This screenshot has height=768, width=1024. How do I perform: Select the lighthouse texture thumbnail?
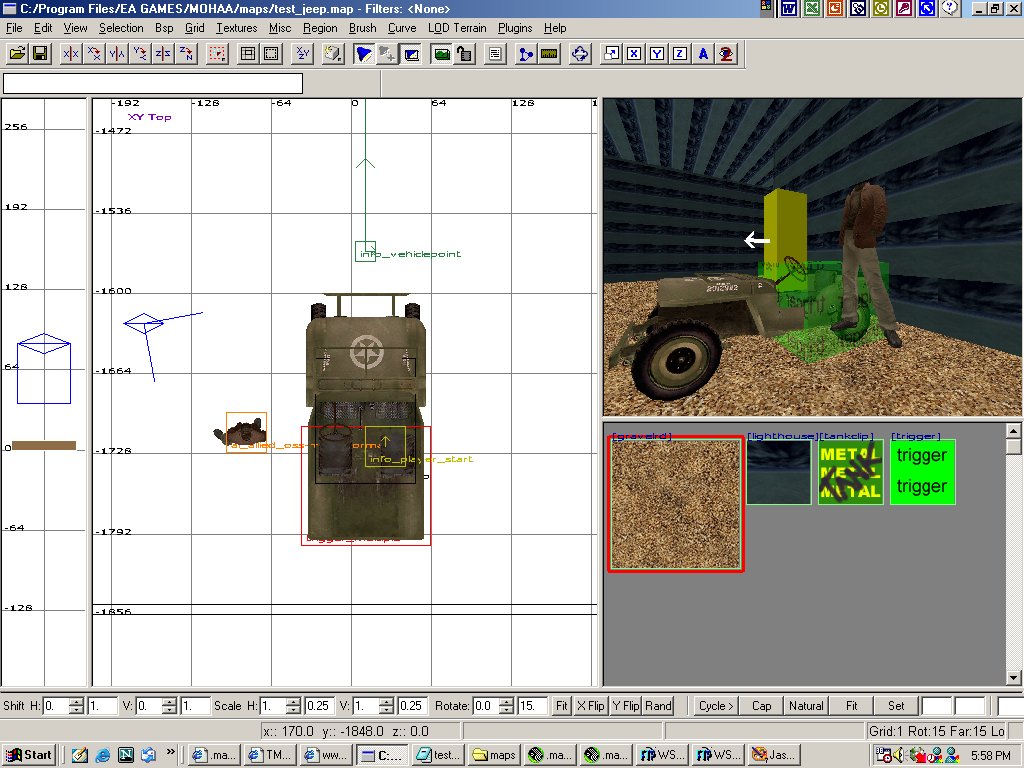pos(779,472)
